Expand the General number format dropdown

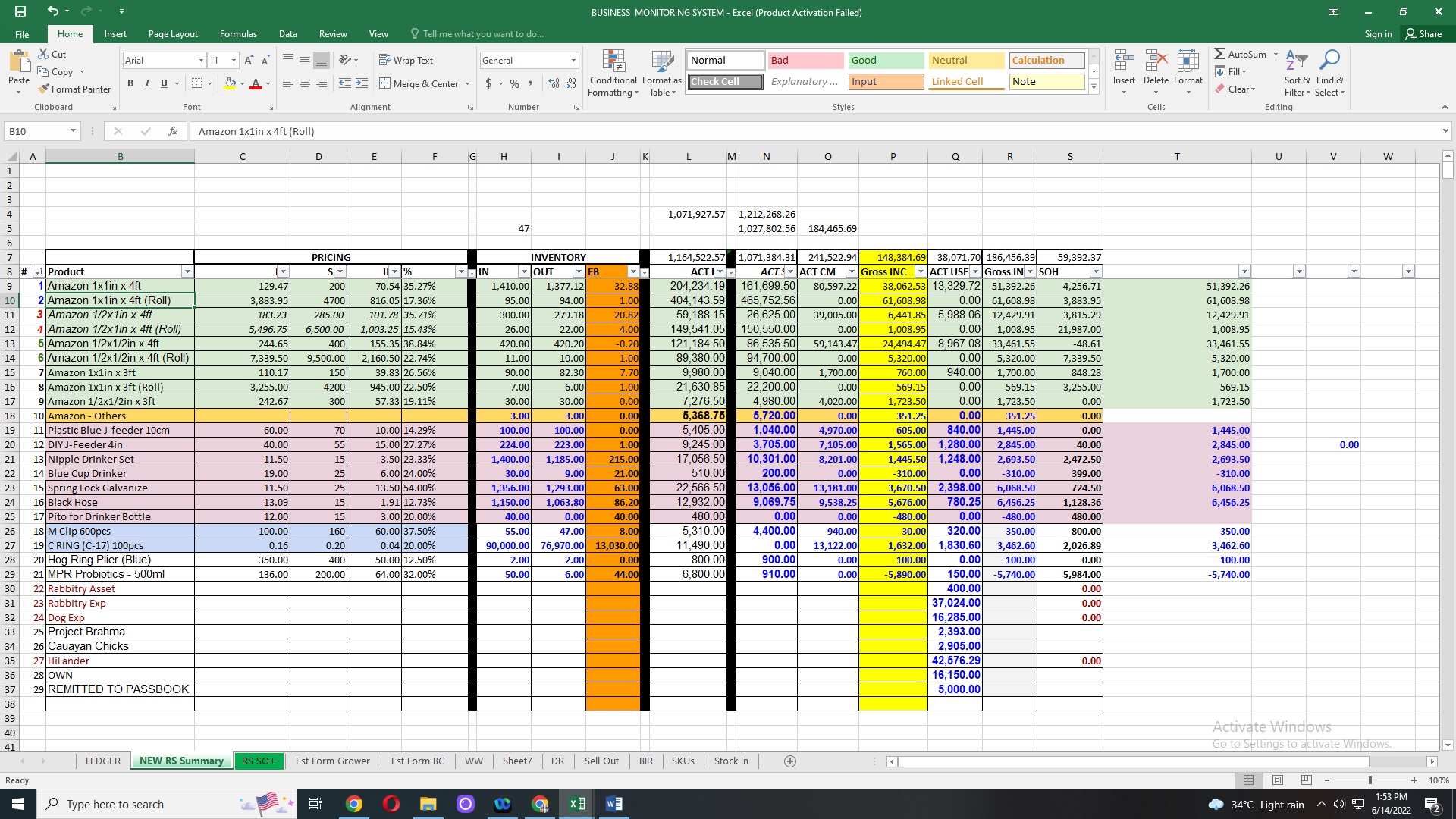[573, 61]
